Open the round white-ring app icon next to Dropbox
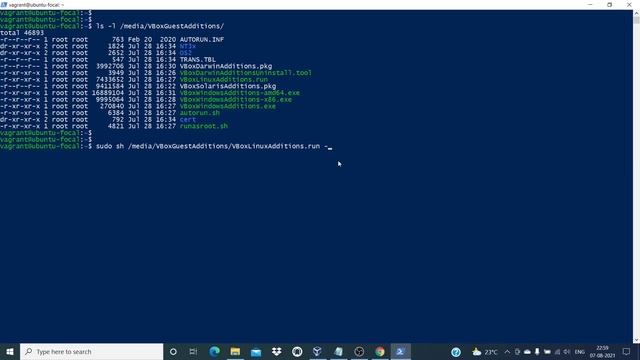 [297, 351]
